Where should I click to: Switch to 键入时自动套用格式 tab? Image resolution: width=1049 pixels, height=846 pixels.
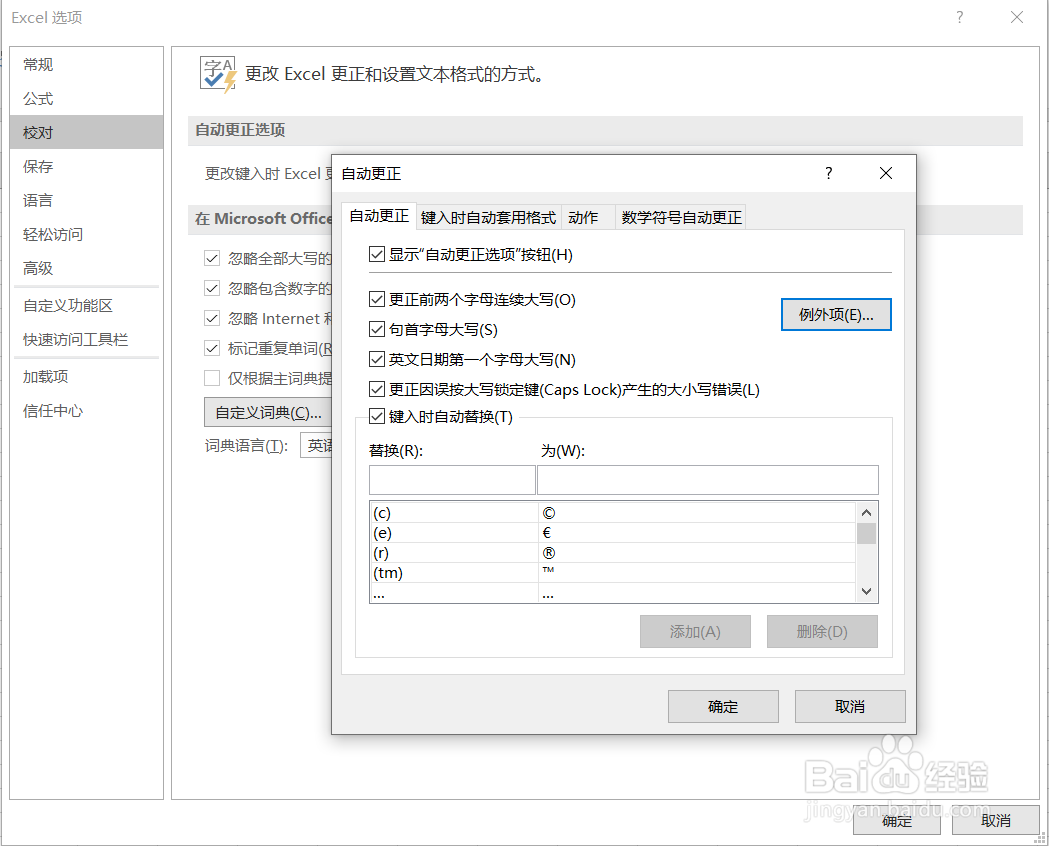[488, 217]
